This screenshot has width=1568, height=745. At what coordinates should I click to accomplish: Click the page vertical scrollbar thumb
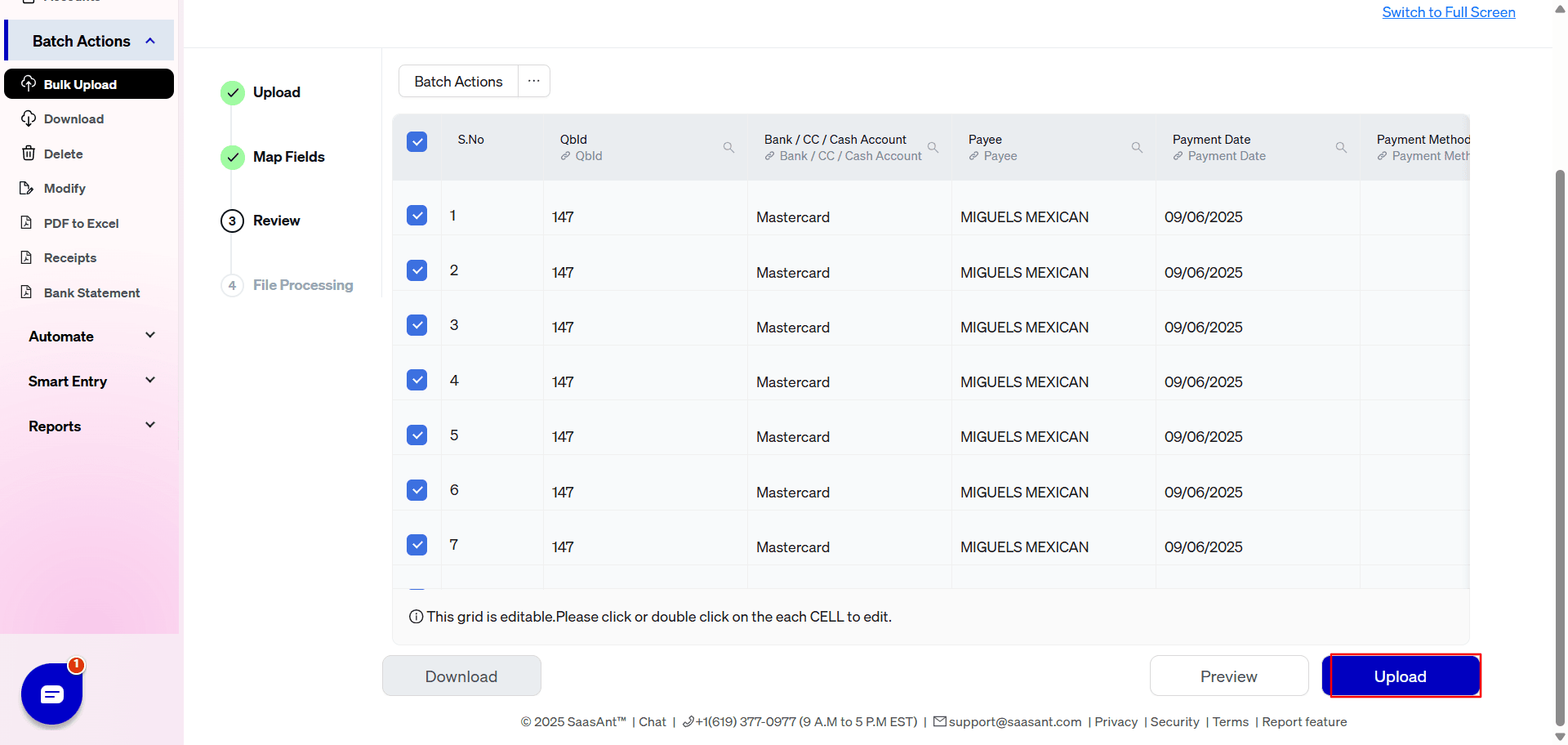pos(1560,448)
